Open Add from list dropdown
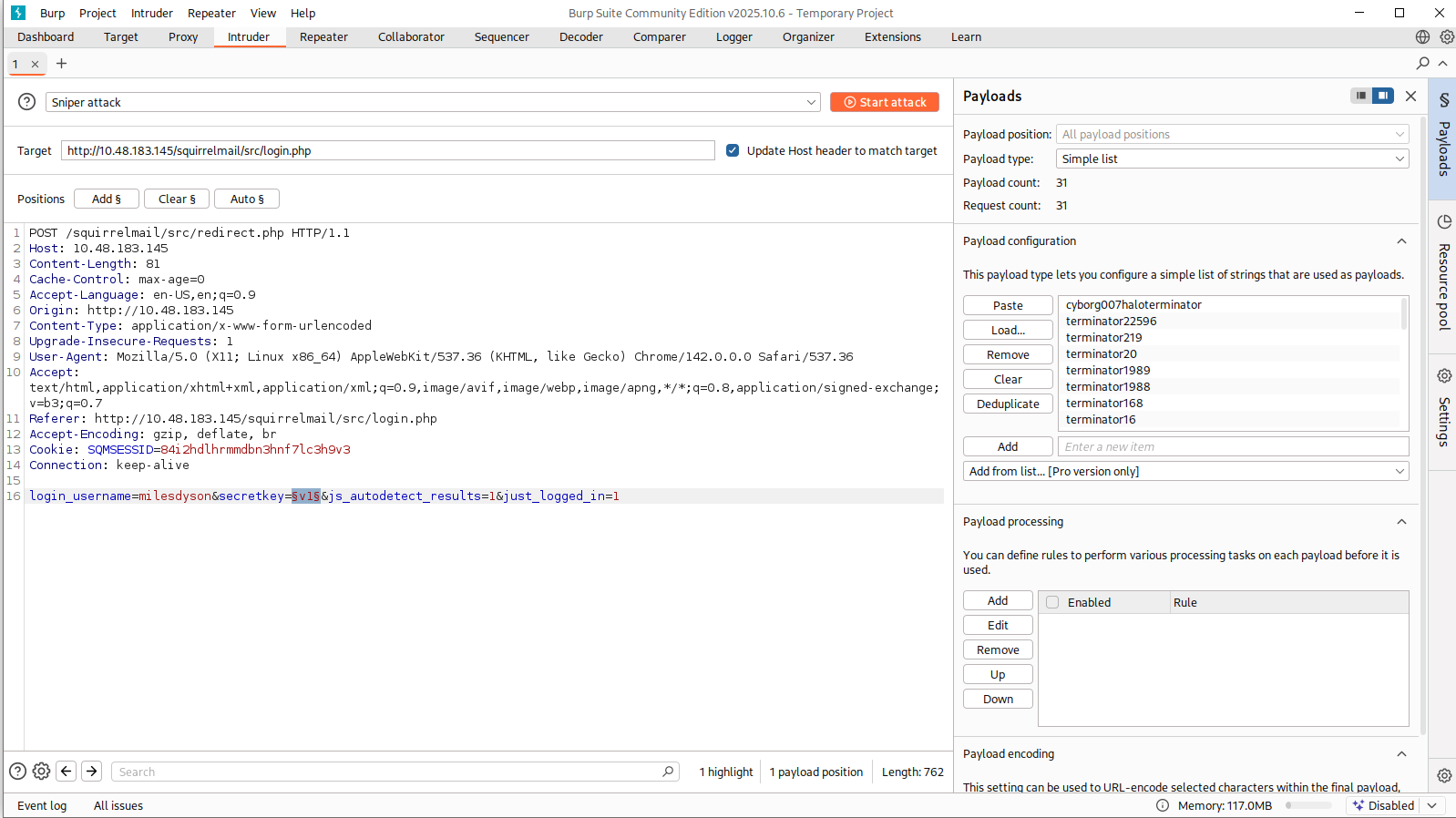Image resolution: width=1456 pixels, height=818 pixels. (x=1185, y=471)
